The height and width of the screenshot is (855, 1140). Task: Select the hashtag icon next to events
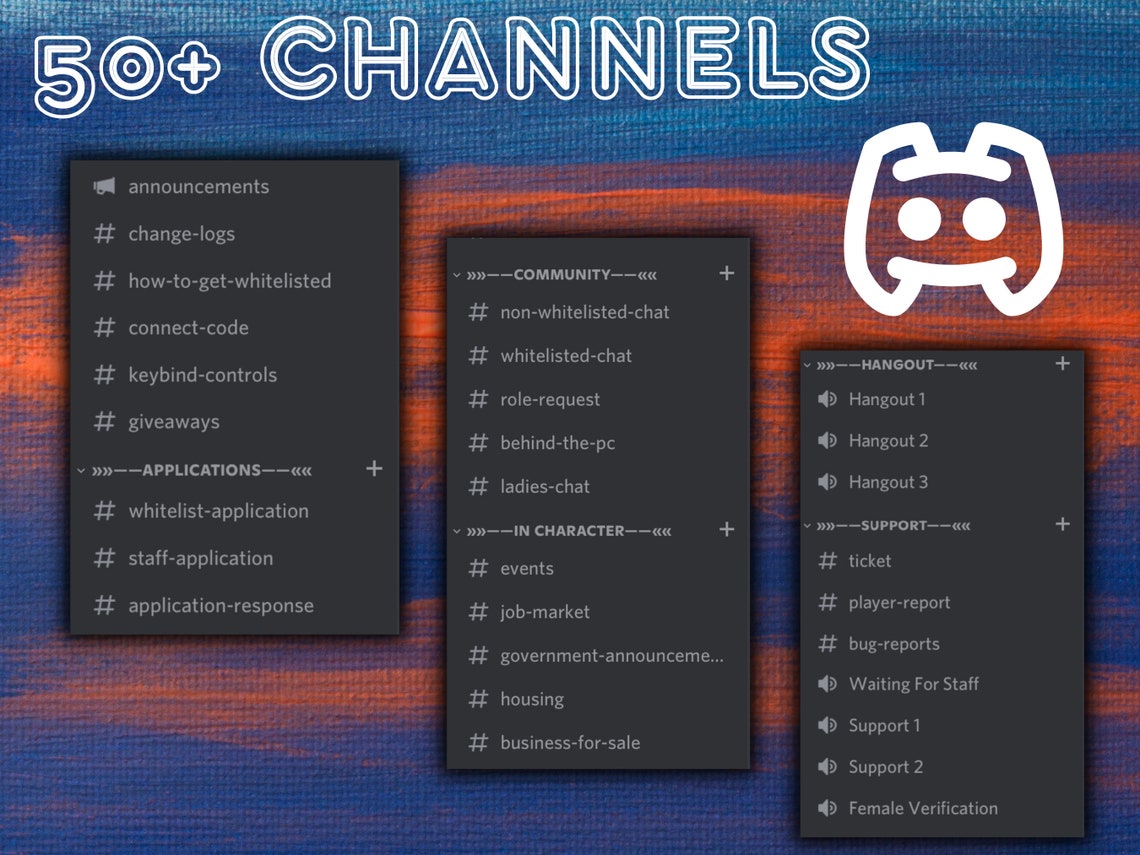[x=477, y=568]
